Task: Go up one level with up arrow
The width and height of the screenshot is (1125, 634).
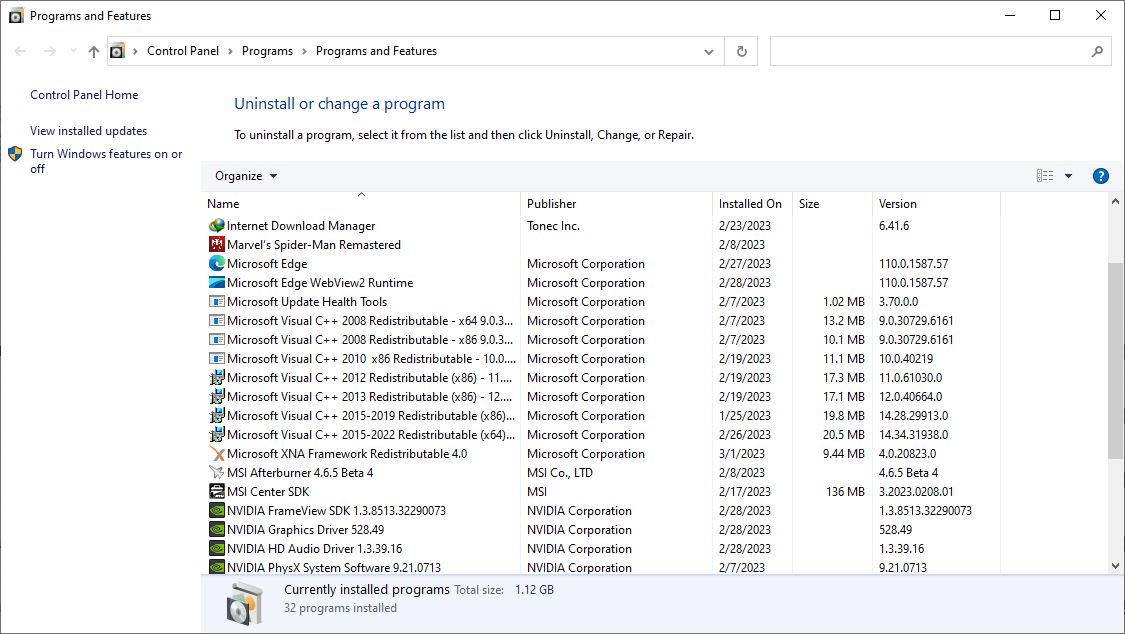Action: [94, 51]
